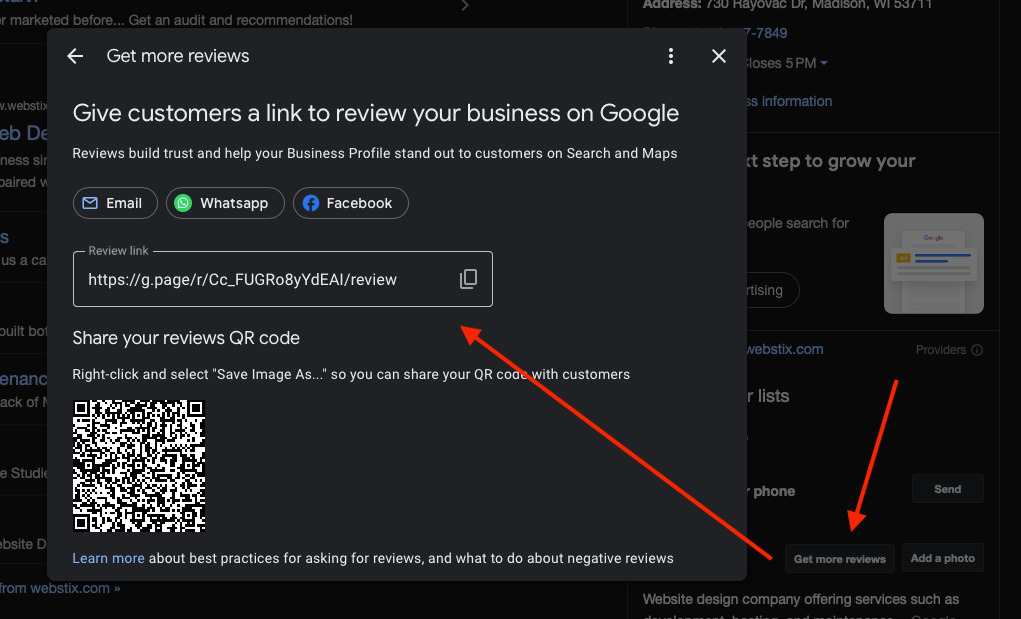
Task: Visit the webstix.com website link
Action: pos(785,349)
